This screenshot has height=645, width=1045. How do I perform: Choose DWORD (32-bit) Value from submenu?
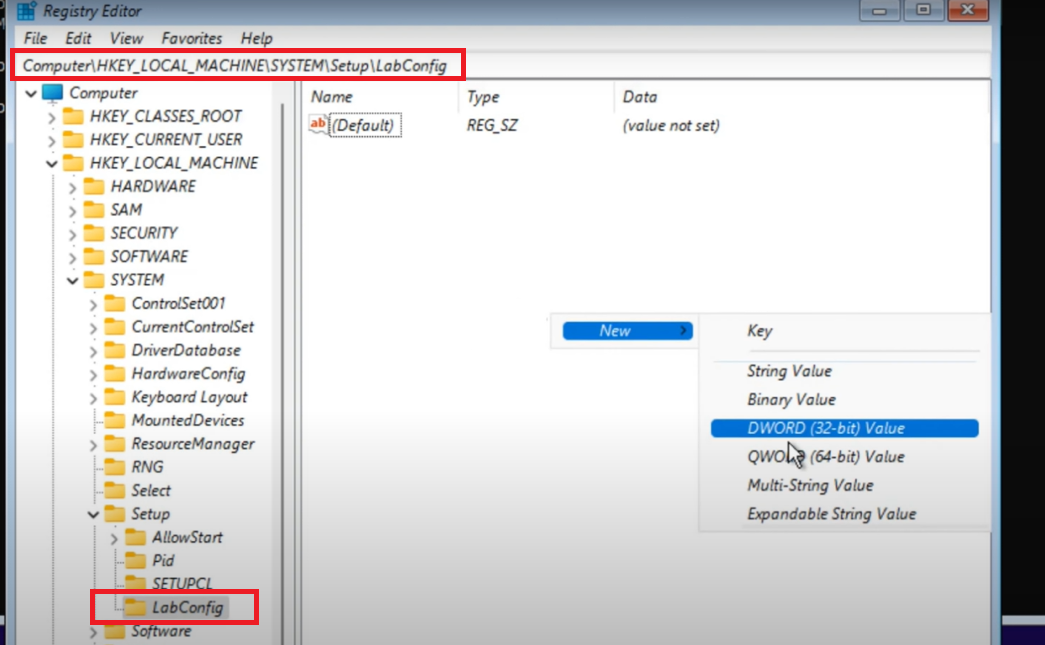[x=844, y=428]
